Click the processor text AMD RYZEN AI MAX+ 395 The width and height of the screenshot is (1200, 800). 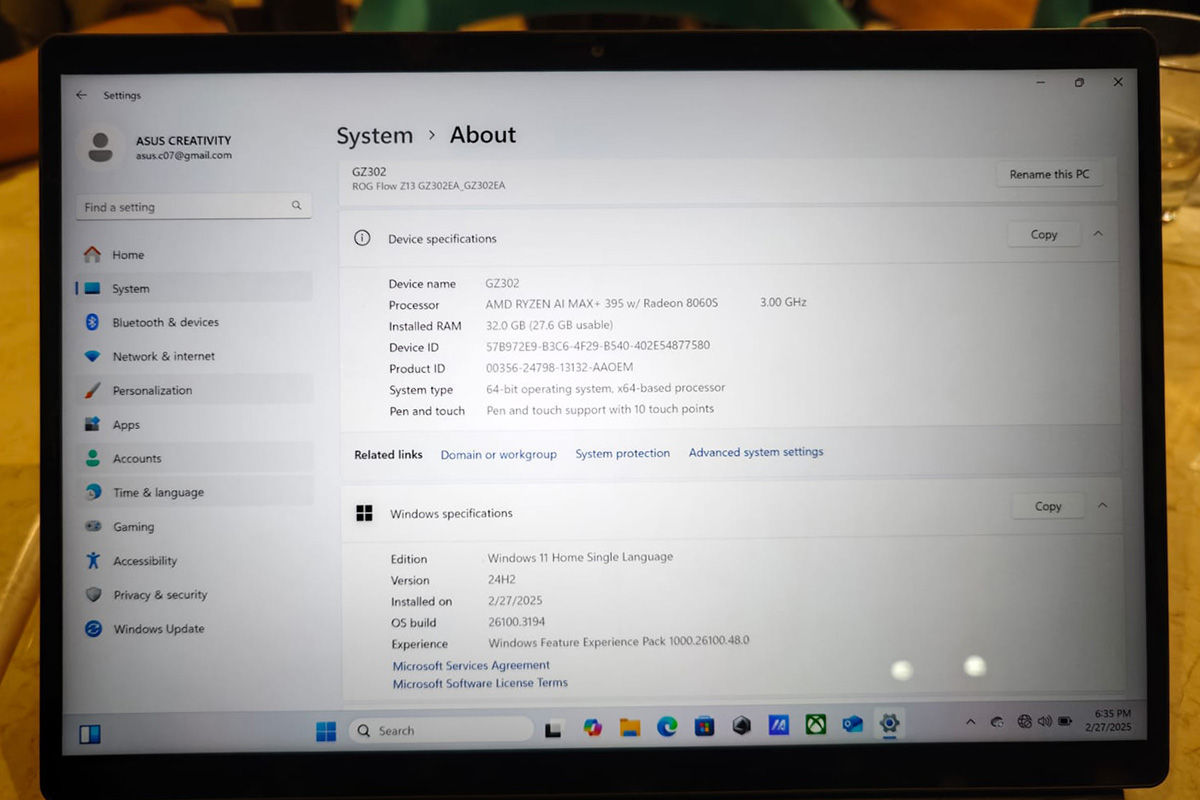pos(602,303)
